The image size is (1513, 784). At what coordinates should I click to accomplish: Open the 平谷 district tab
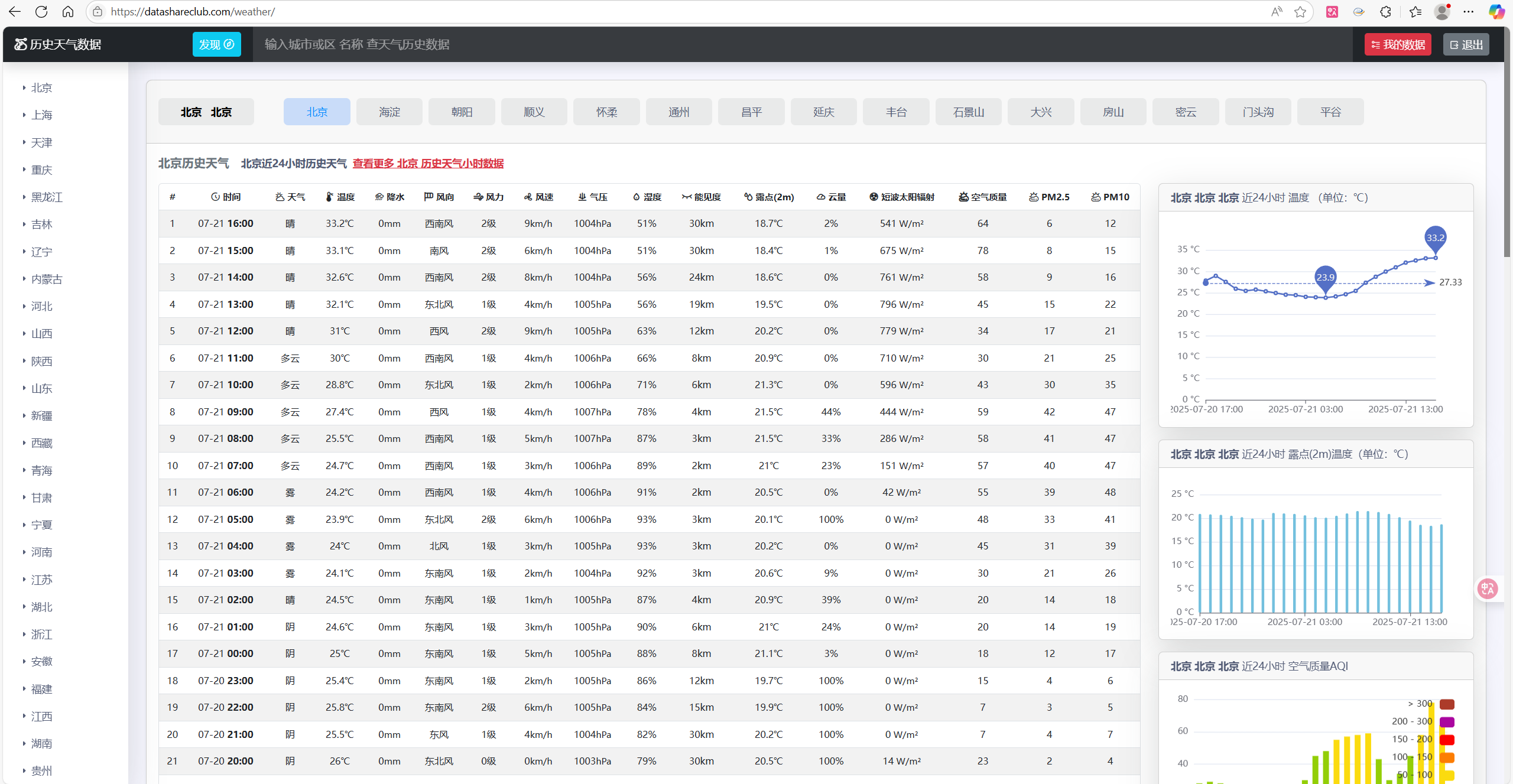1330,112
